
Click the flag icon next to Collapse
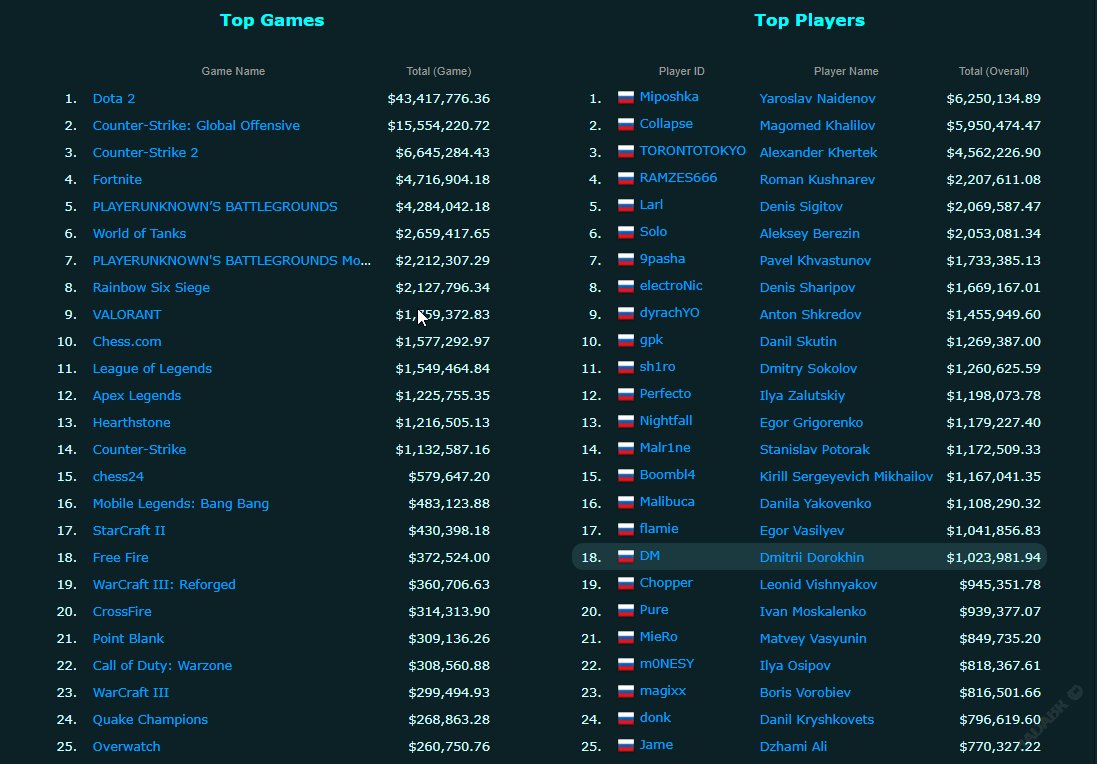[626, 125]
